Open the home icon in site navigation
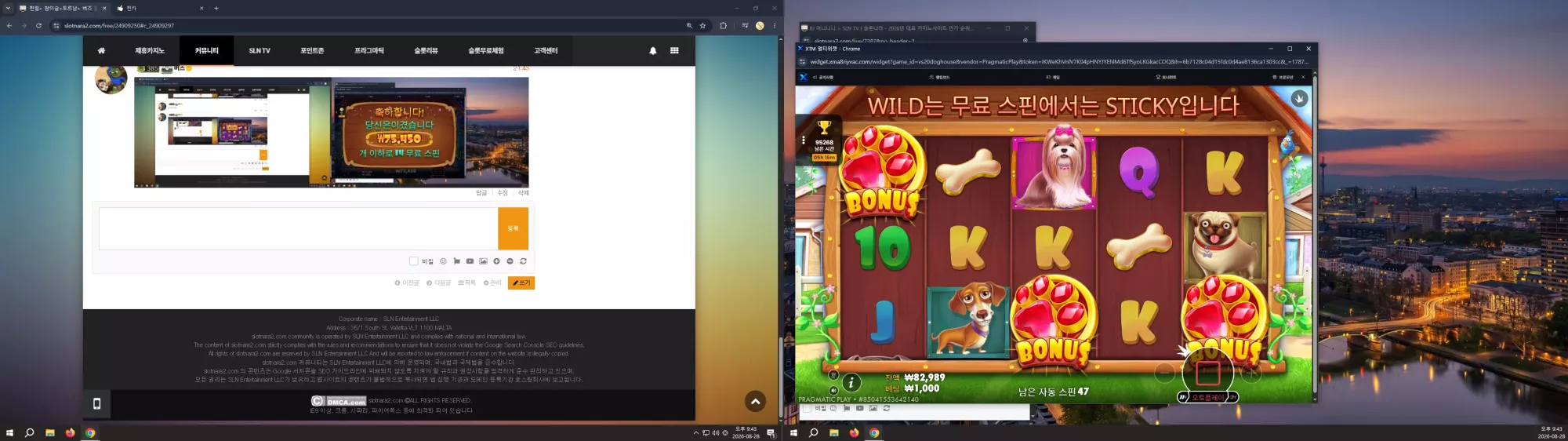This screenshot has width=1568, height=441. 101,50
